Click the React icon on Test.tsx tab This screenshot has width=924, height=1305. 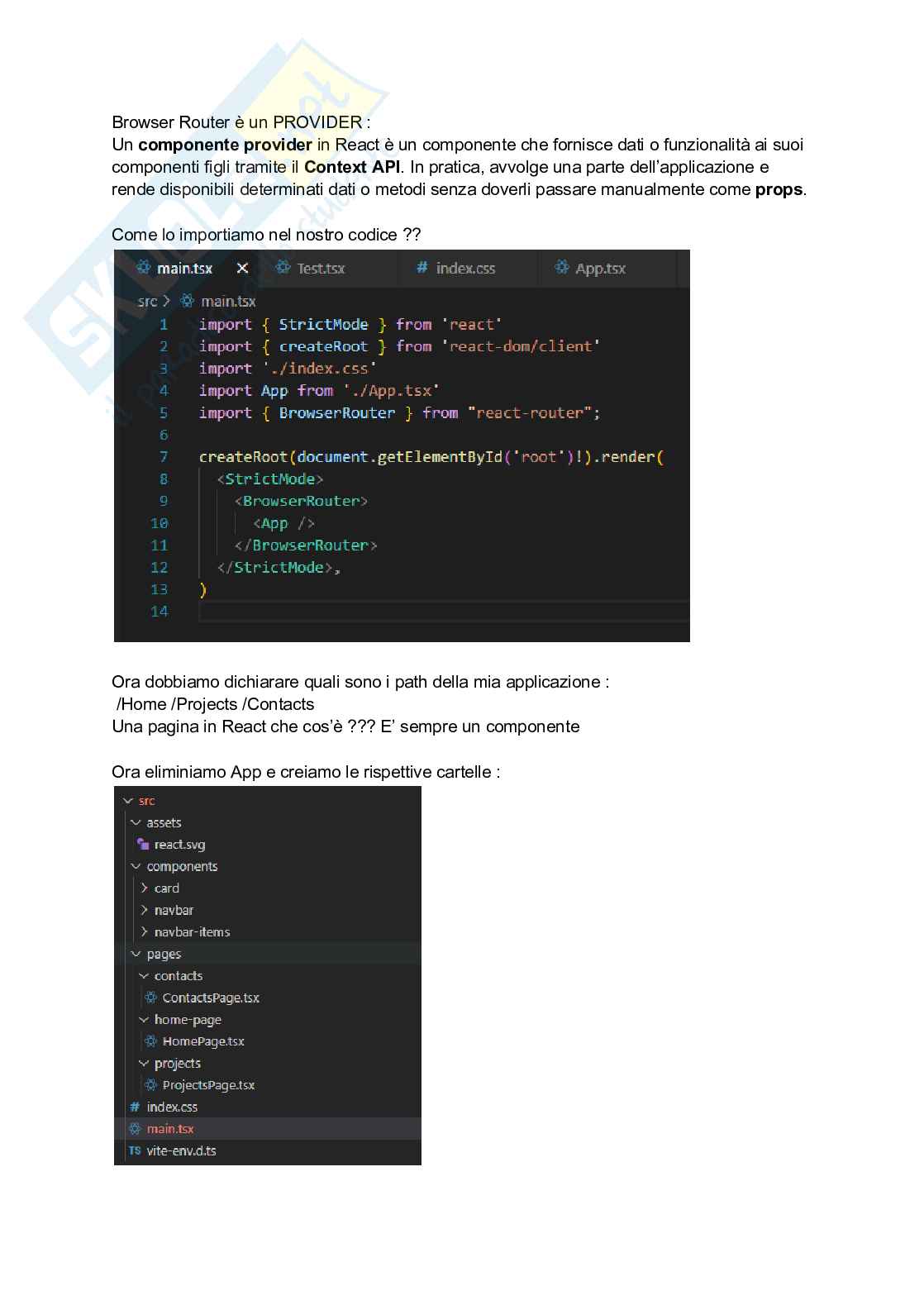(x=283, y=268)
